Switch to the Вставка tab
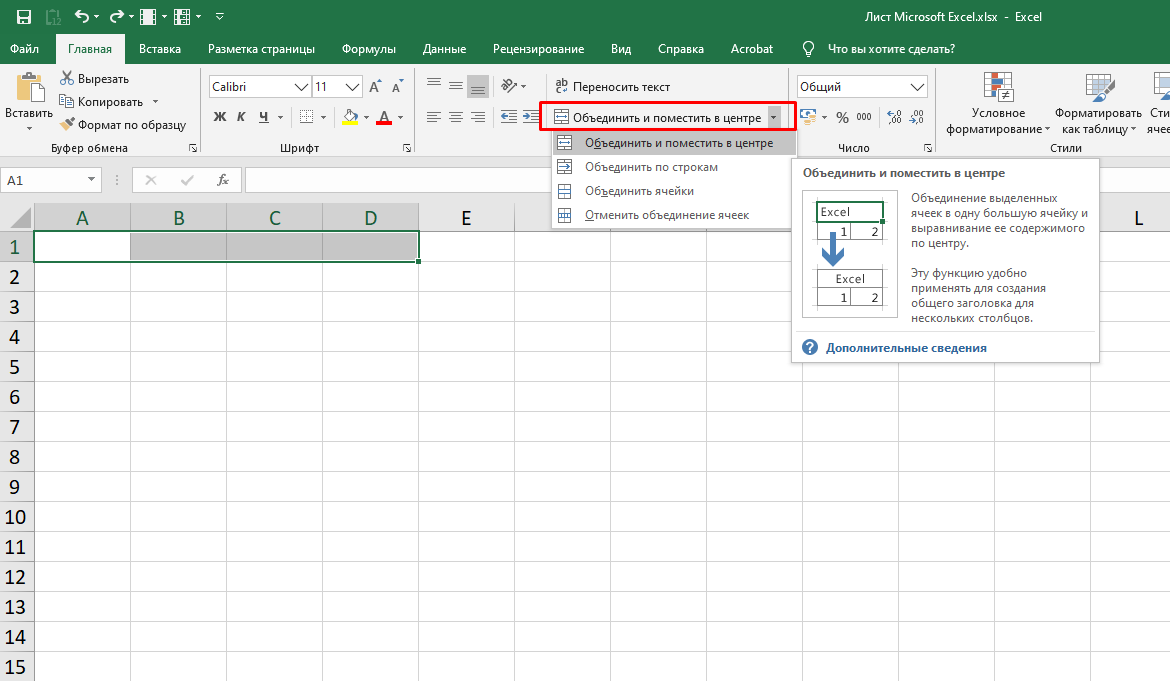Viewport: 1170px width, 681px height. tap(160, 49)
